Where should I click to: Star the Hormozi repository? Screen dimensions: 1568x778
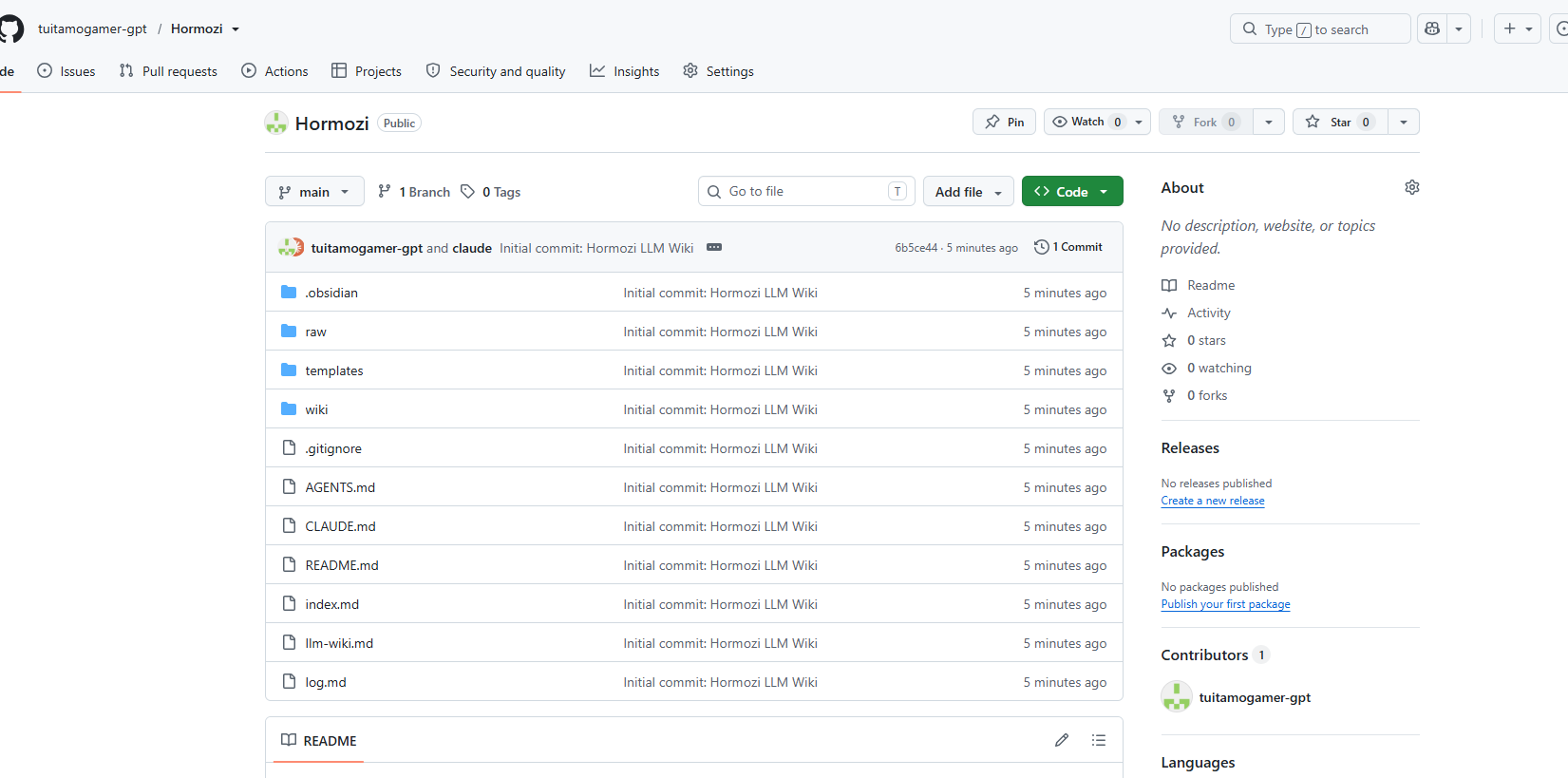[x=1340, y=122]
